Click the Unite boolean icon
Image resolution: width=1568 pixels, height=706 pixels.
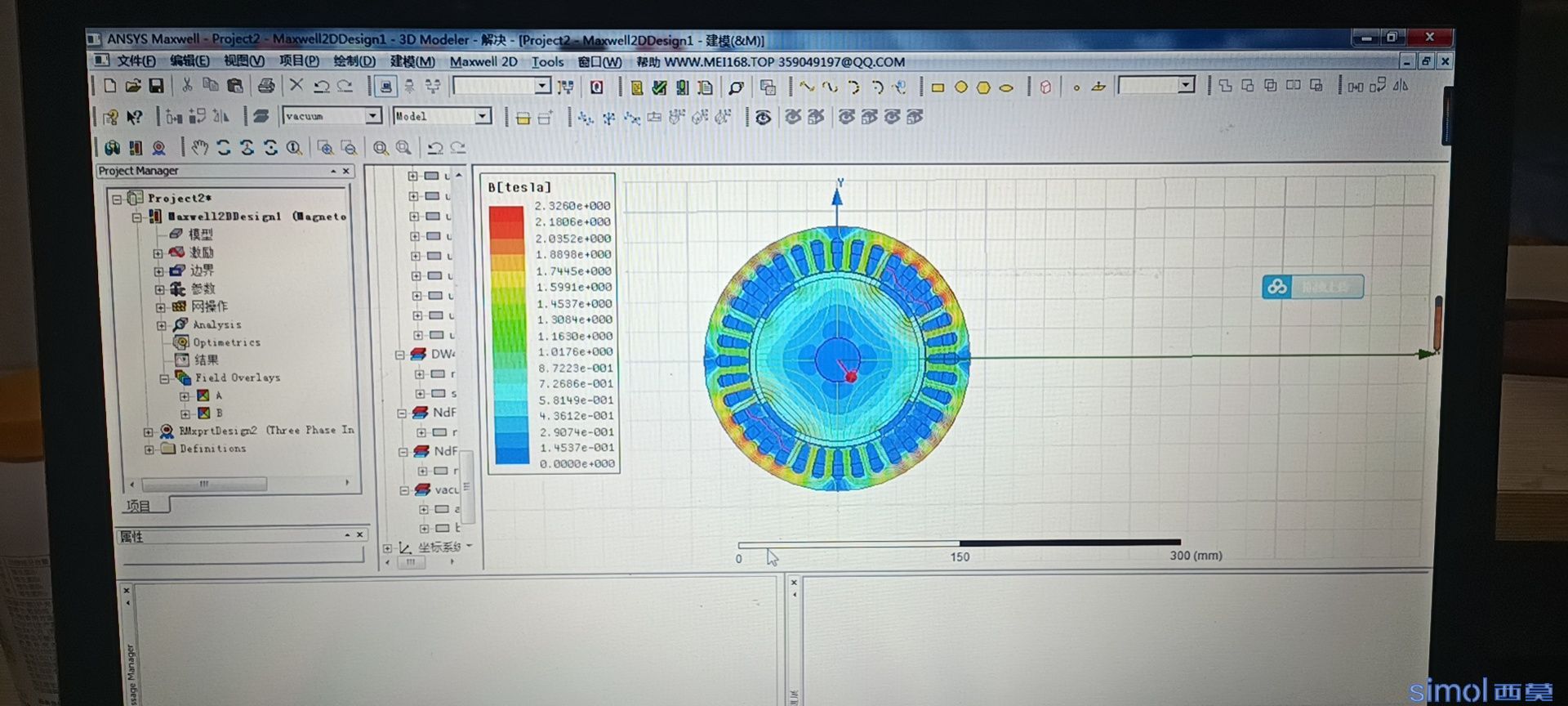click(x=1225, y=86)
